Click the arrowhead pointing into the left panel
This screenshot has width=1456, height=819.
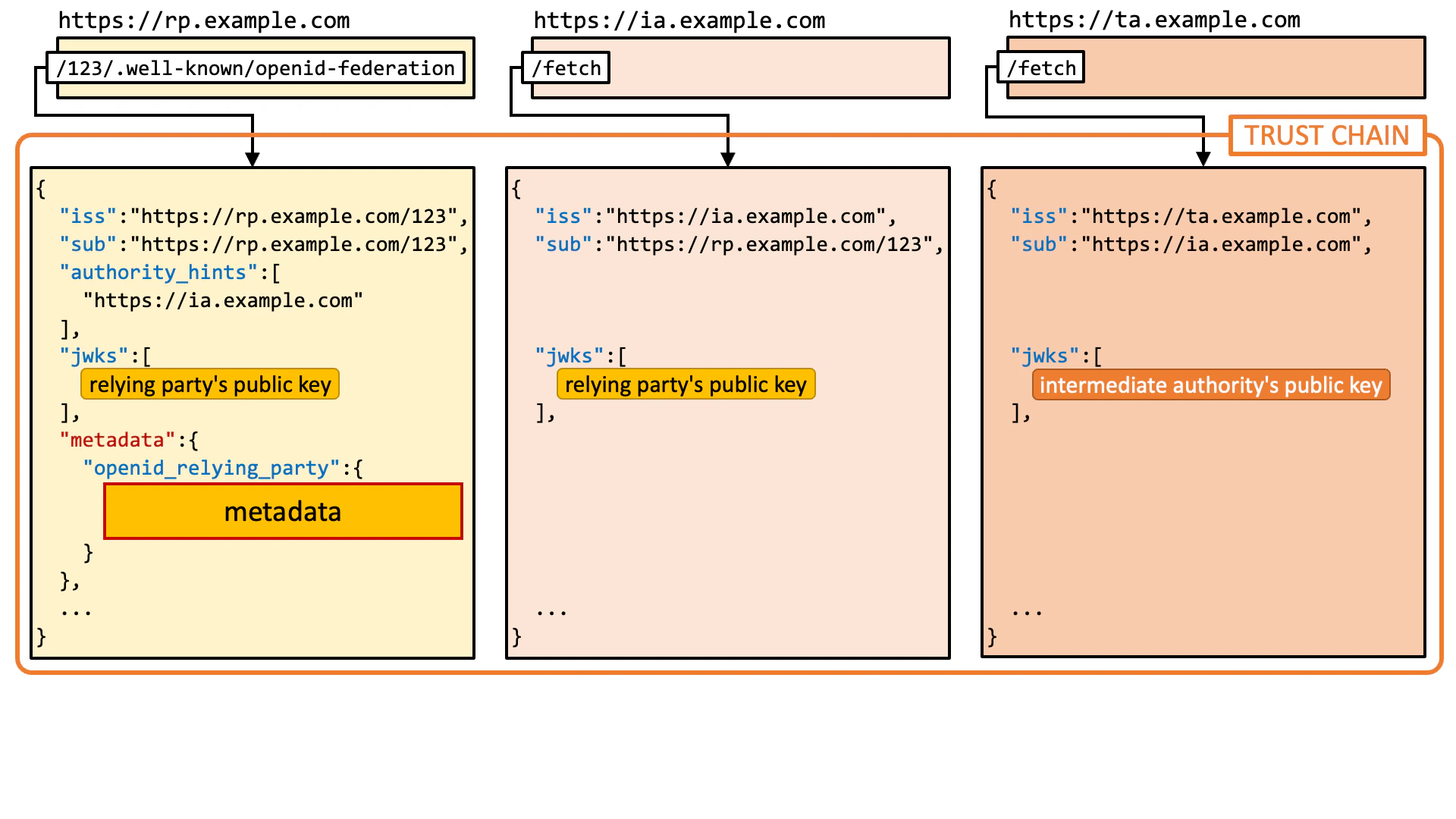(253, 158)
